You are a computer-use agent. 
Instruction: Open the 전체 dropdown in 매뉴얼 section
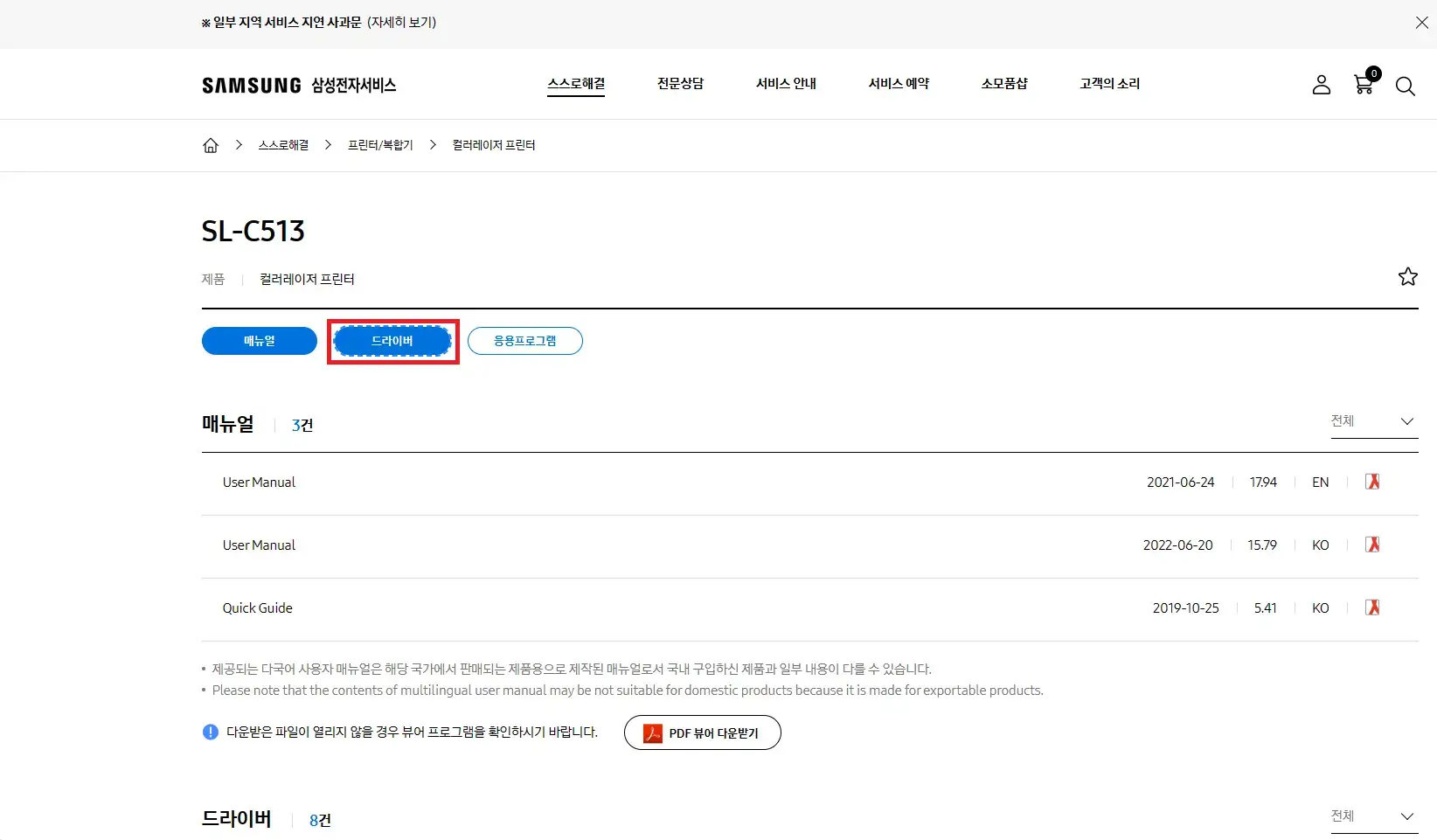coord(1373,421)
